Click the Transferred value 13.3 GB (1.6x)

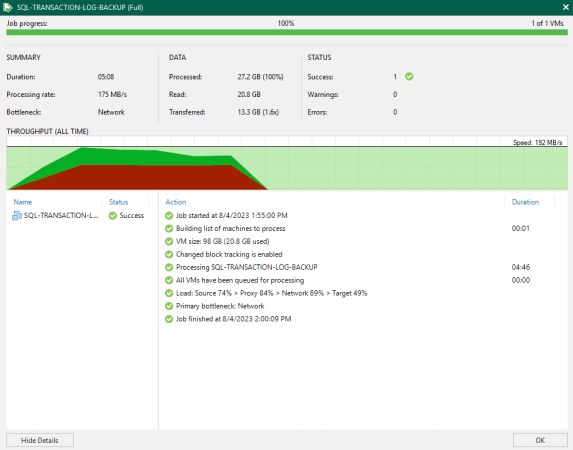pos(258,112)
